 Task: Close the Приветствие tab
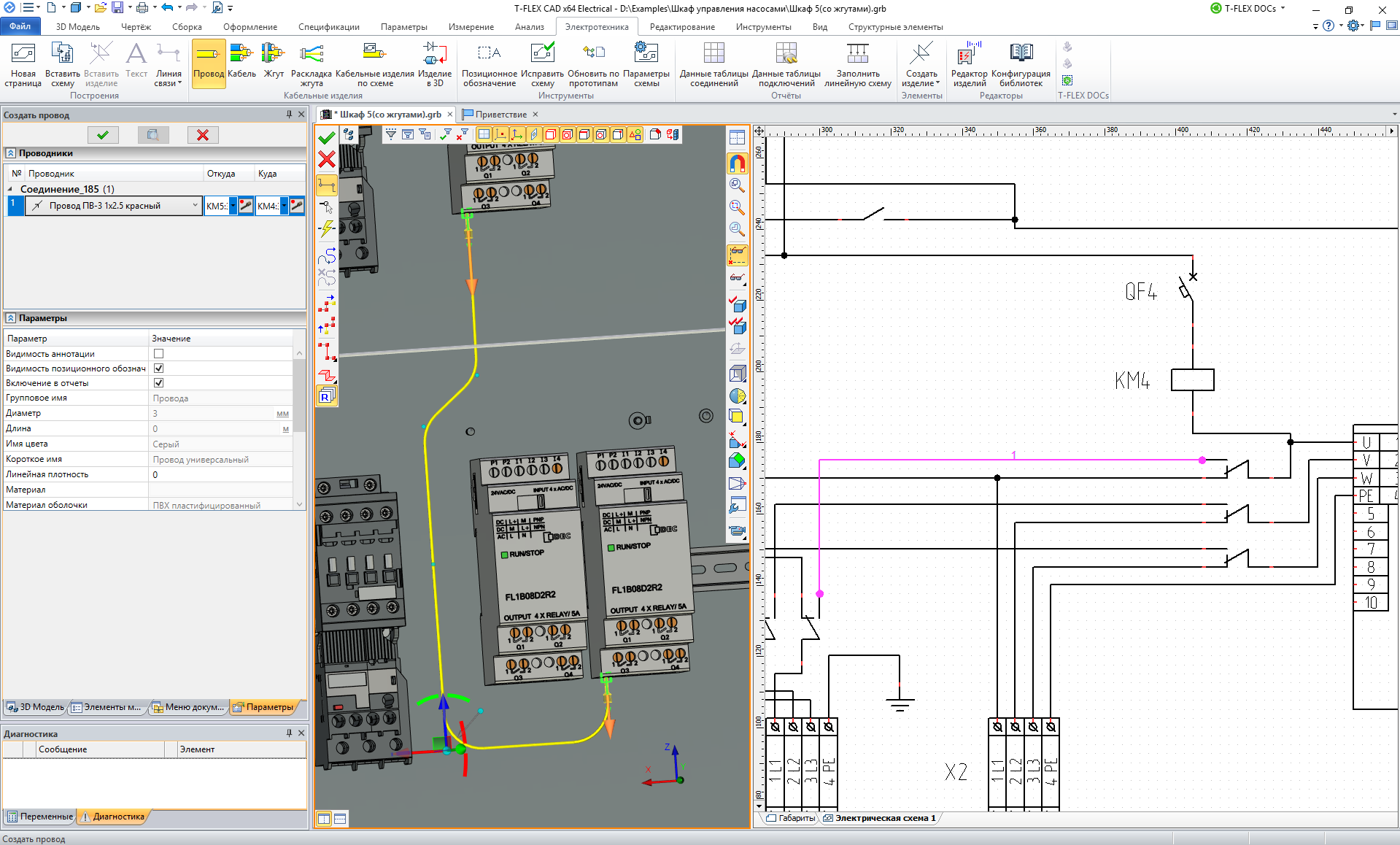click(535, 115)
